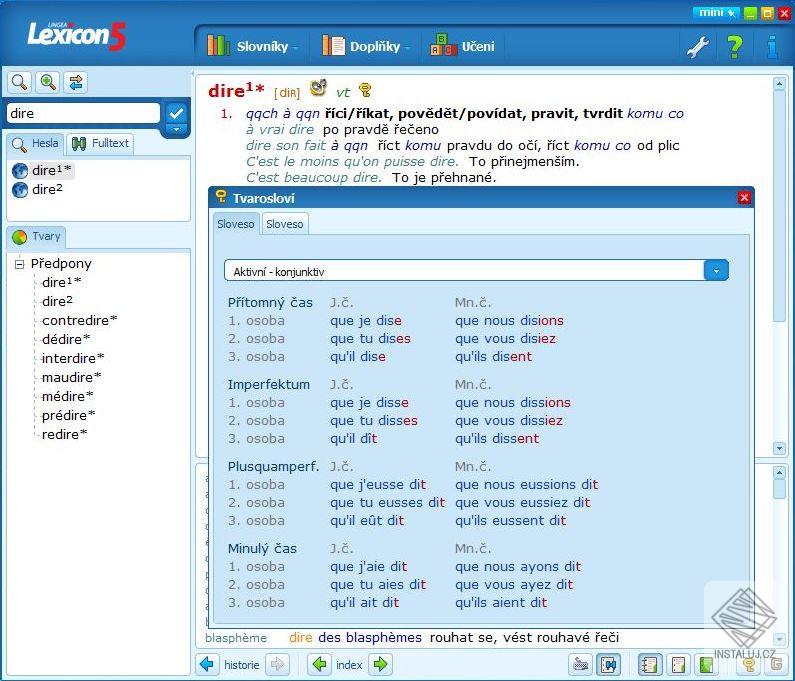The width and height of the screenshot is (795, 681).
Task: Open settings via the wrench icon
Action: coord(698,47)
